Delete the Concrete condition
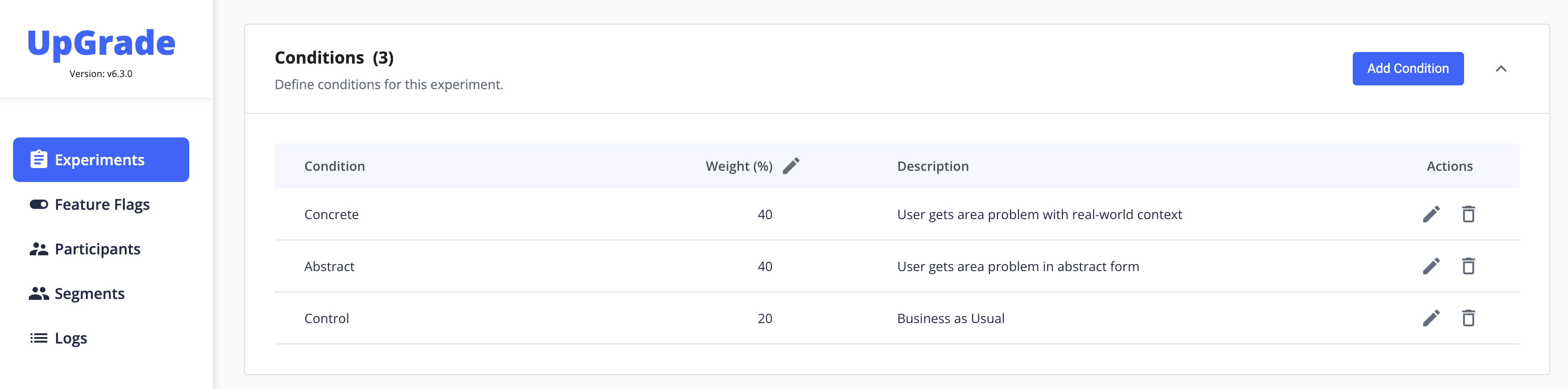 tap(1468, 214)
